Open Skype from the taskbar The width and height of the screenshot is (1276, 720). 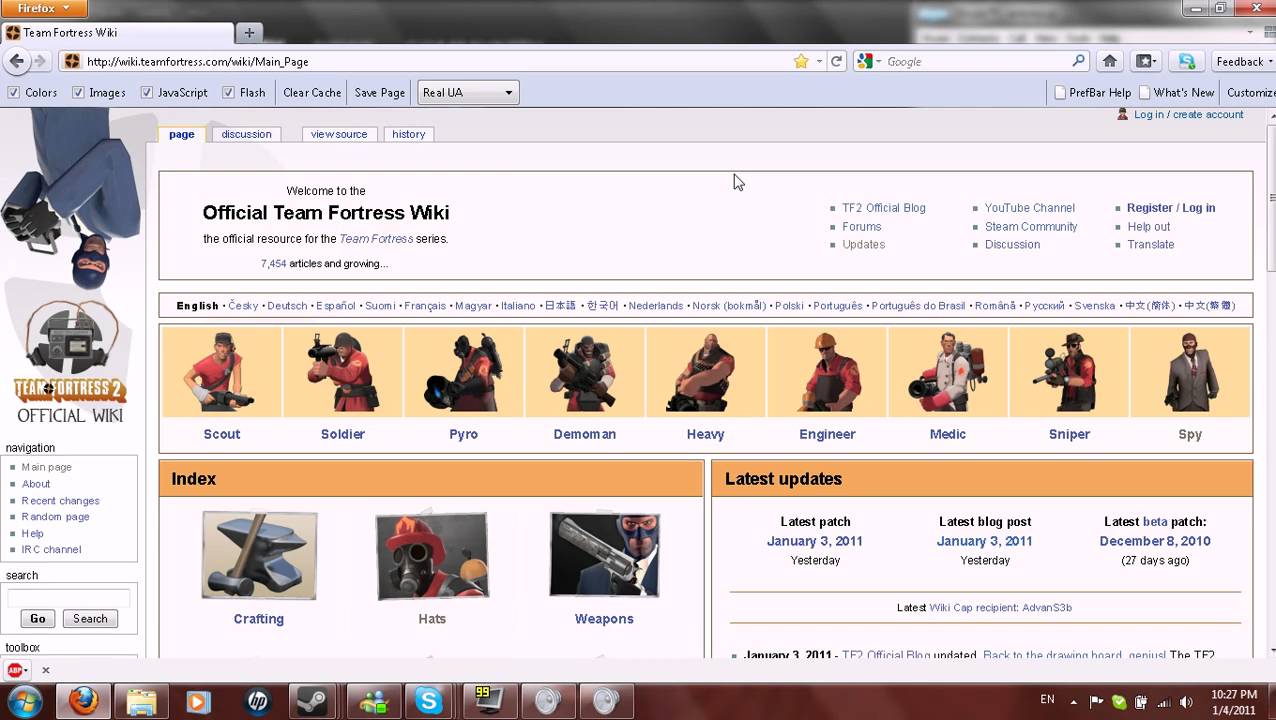point(429,702)
